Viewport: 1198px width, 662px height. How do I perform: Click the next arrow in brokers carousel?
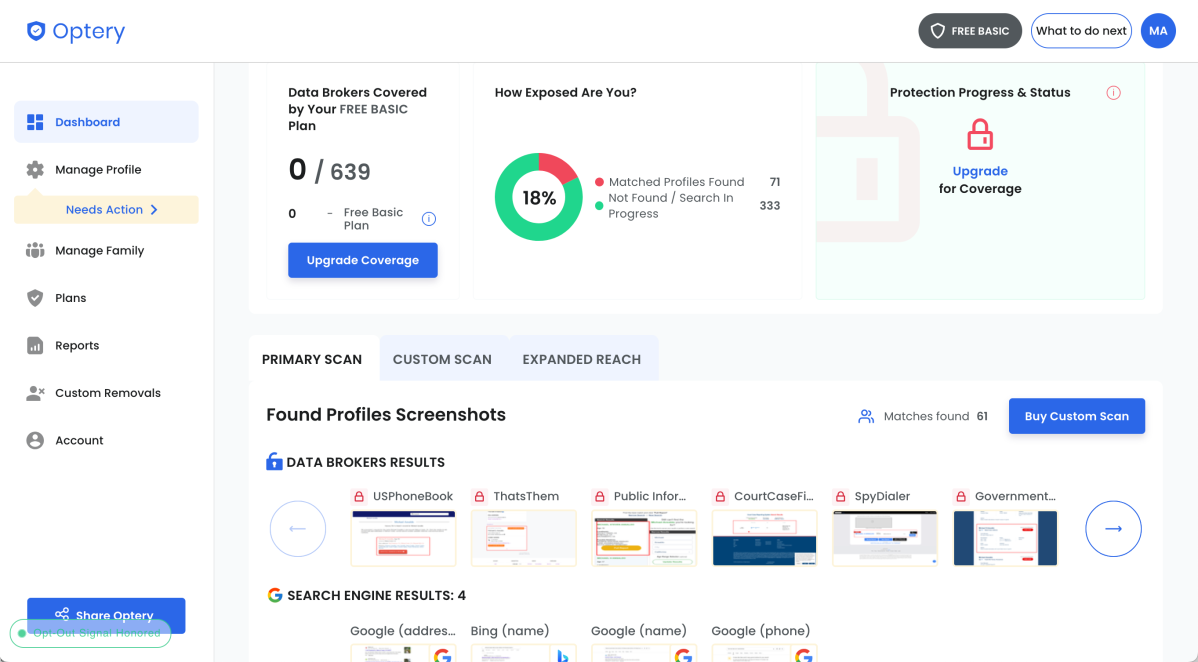pos(1113,529)
